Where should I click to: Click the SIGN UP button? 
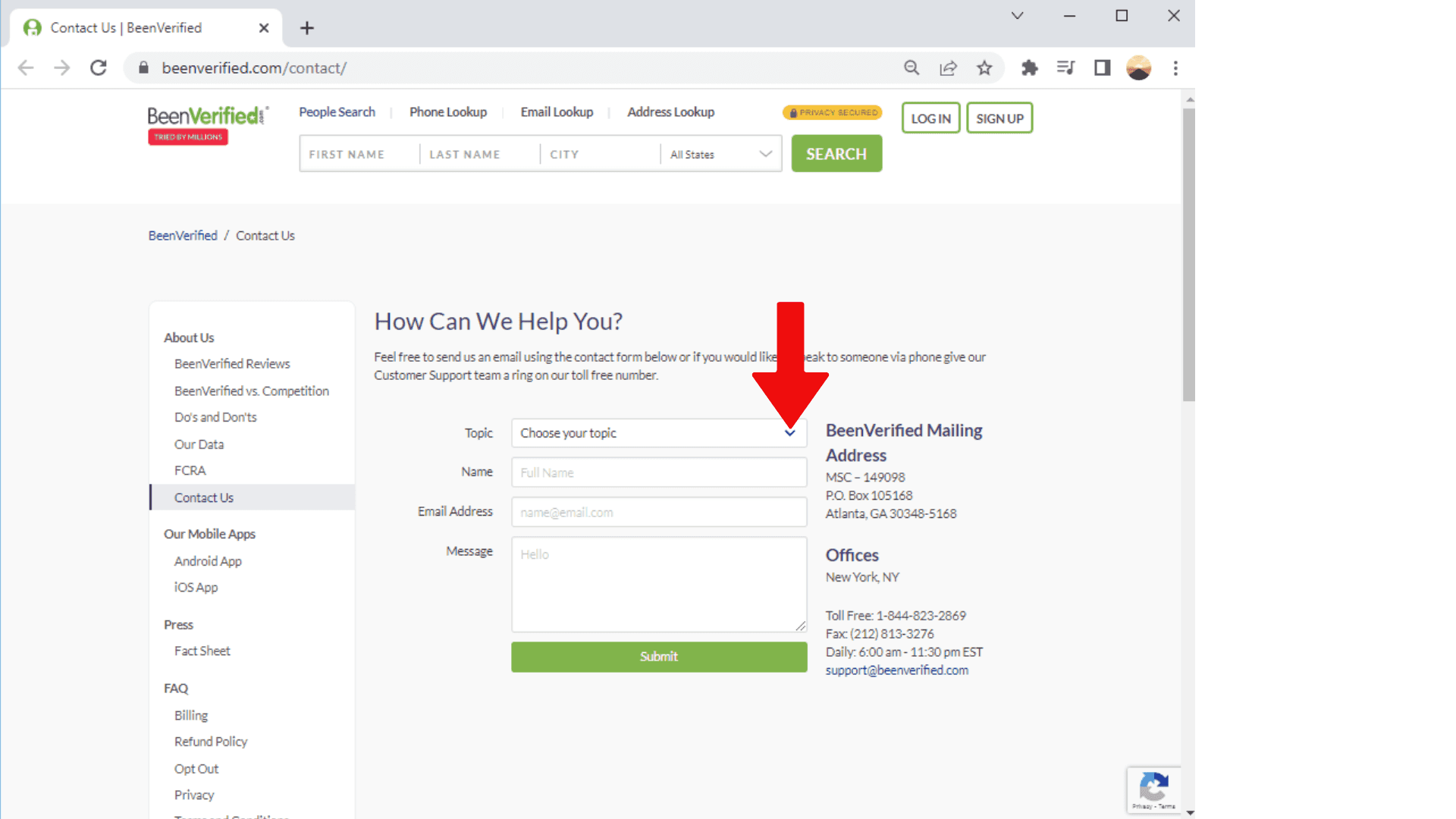point(999,118)
